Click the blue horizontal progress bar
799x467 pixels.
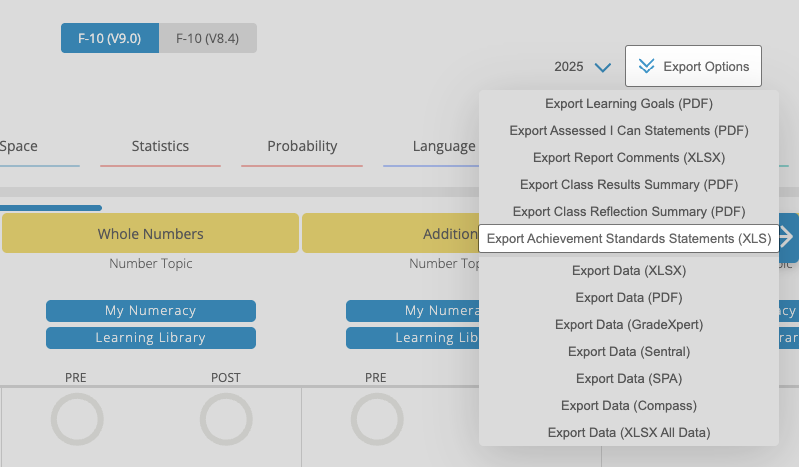click(50, 208)
